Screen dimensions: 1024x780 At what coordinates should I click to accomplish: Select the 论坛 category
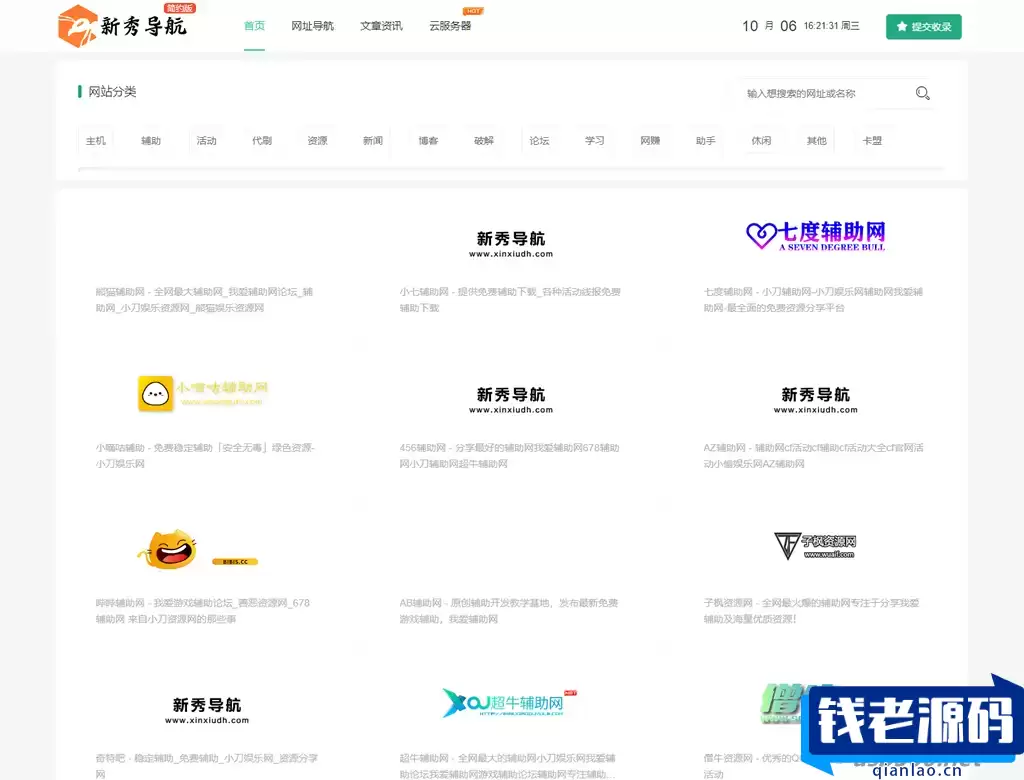(539, 140)
